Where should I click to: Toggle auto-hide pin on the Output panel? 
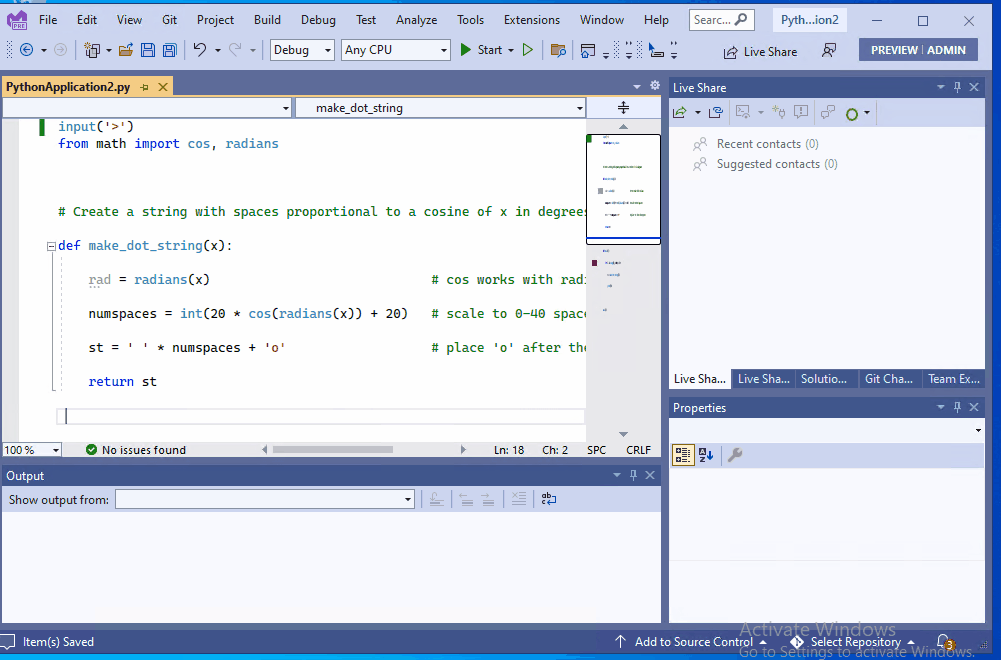point(633,475)
